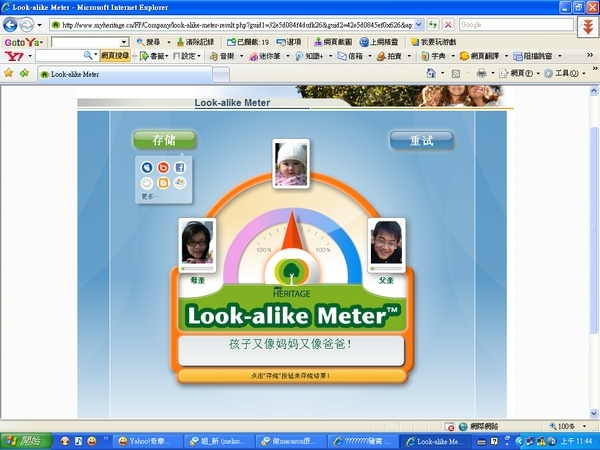Viewport: 600px width, 450px height.
Task: Click the 拍賣 auction toolbar item
Action: [390, 56]
